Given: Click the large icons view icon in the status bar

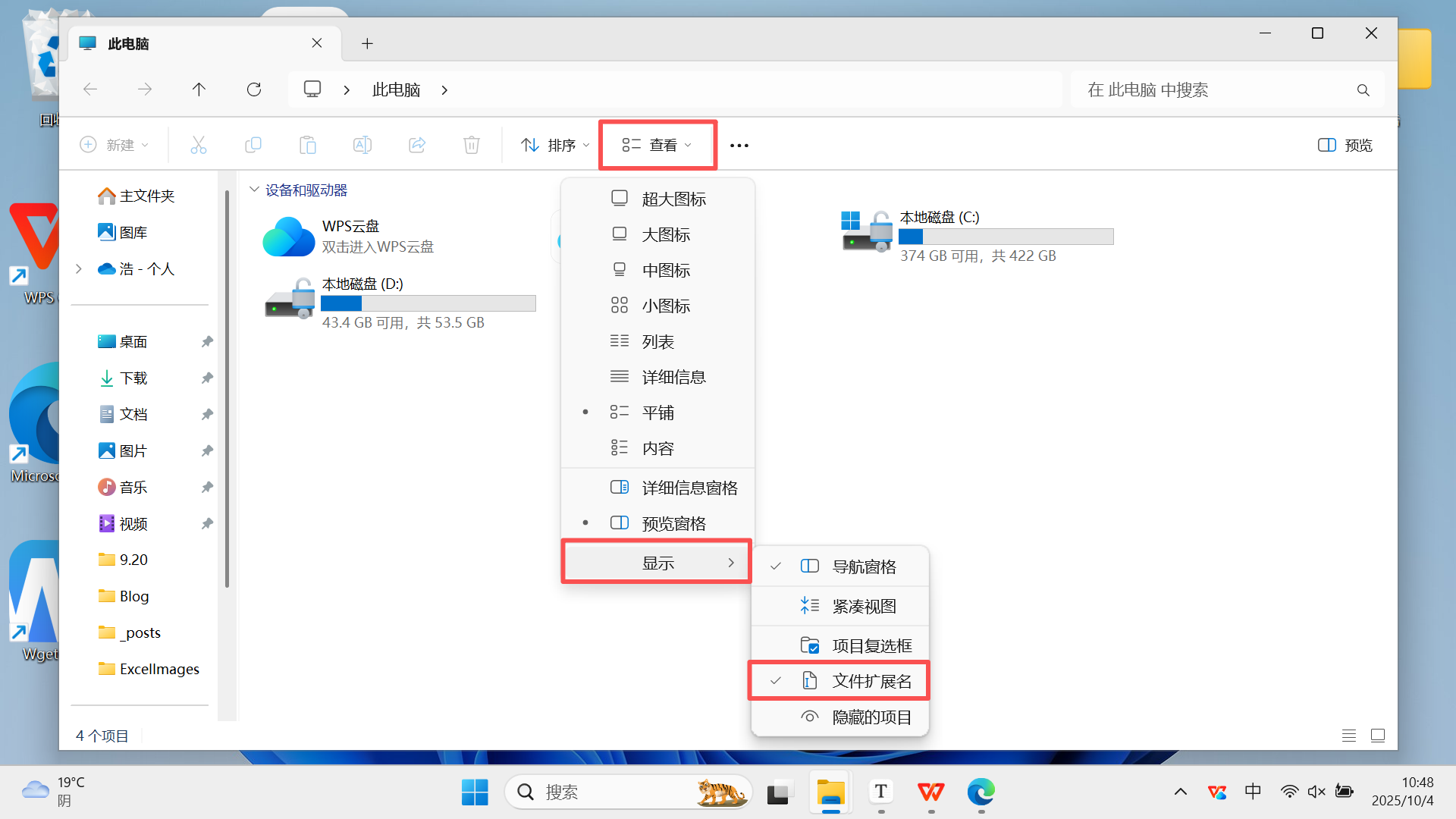Looking at the screenshot, I should (1378, 735).
